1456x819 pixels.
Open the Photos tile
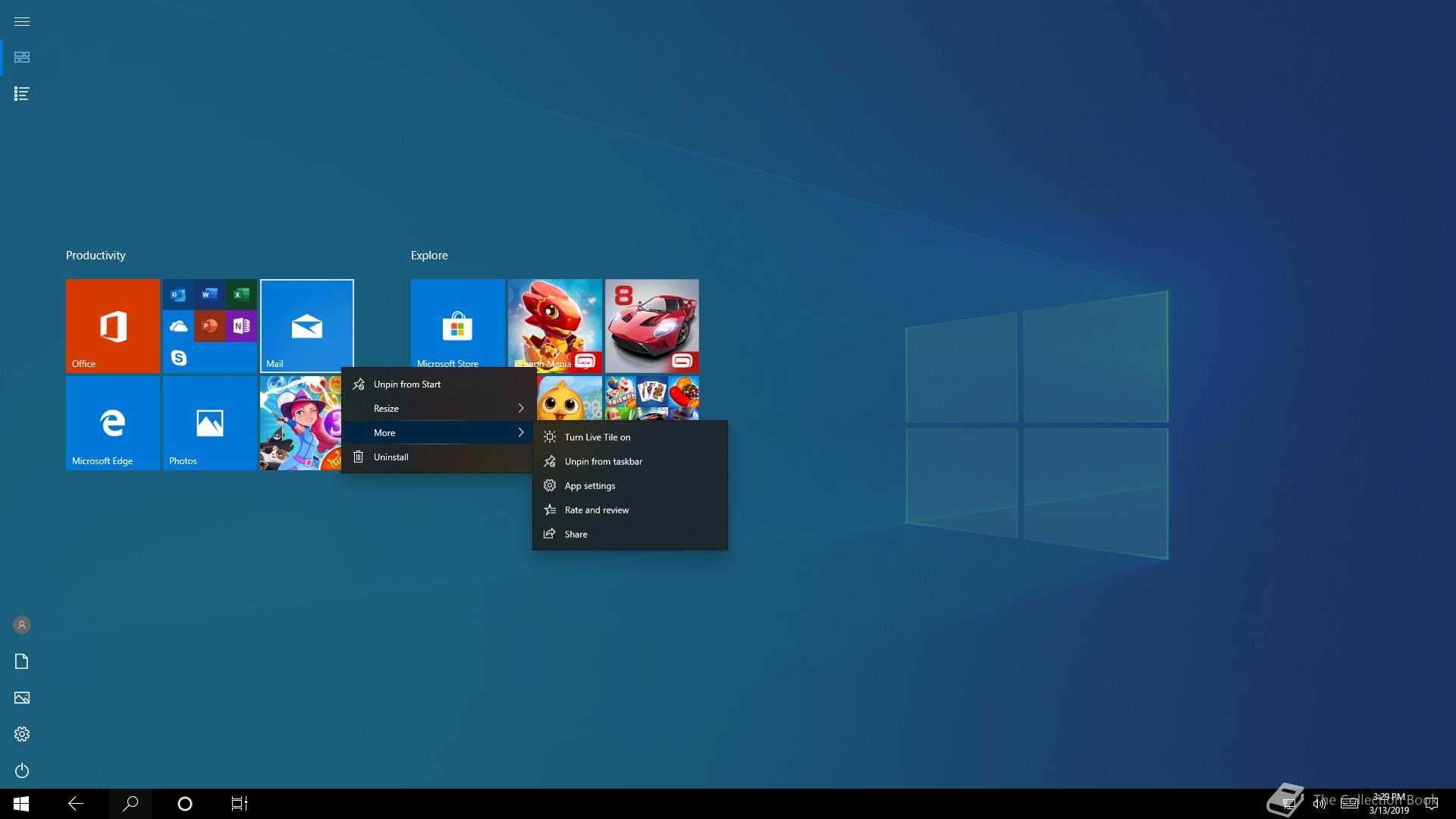click(210, 423)
